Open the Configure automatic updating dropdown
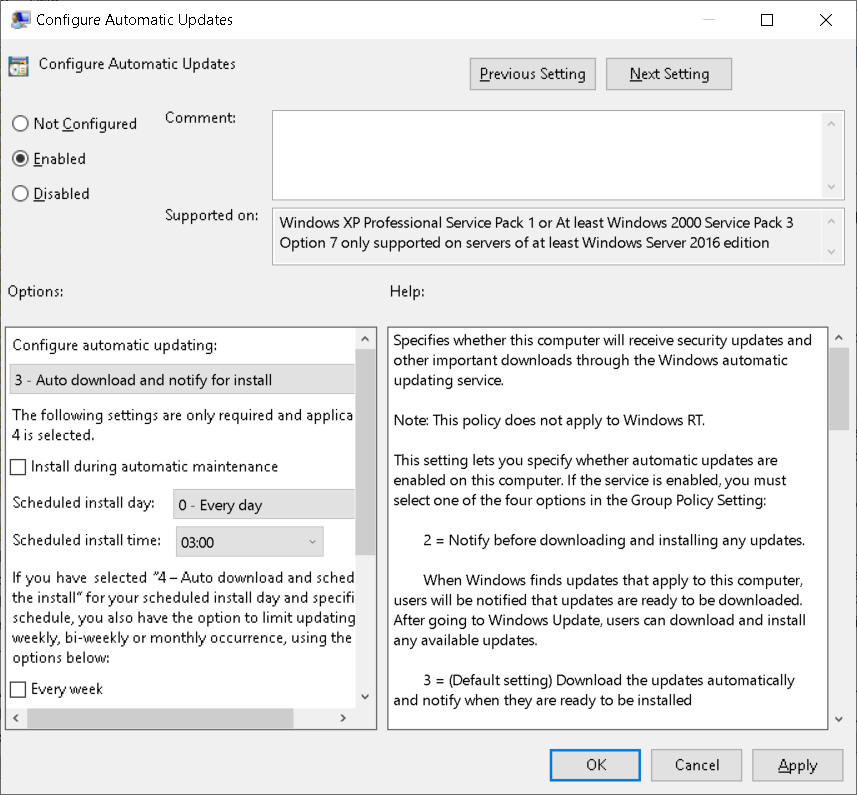857x795 pixels. pyautogui.click(x=182, y=379)
